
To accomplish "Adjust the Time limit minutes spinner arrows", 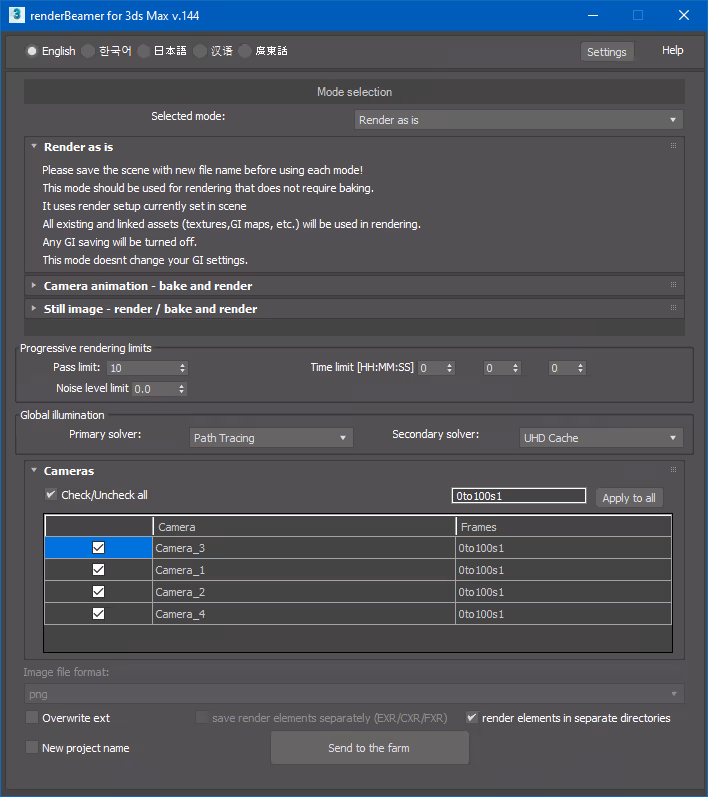I will [515, 368].
